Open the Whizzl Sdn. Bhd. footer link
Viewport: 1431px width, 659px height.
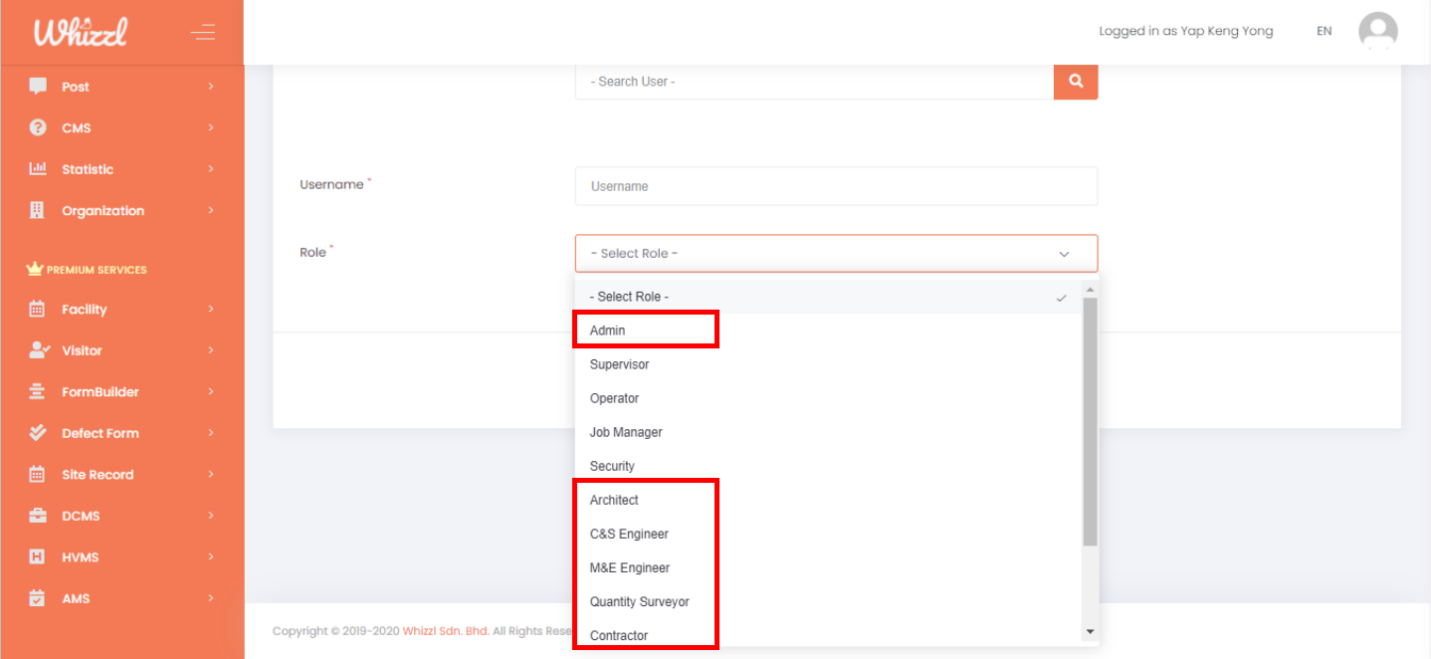445,631
